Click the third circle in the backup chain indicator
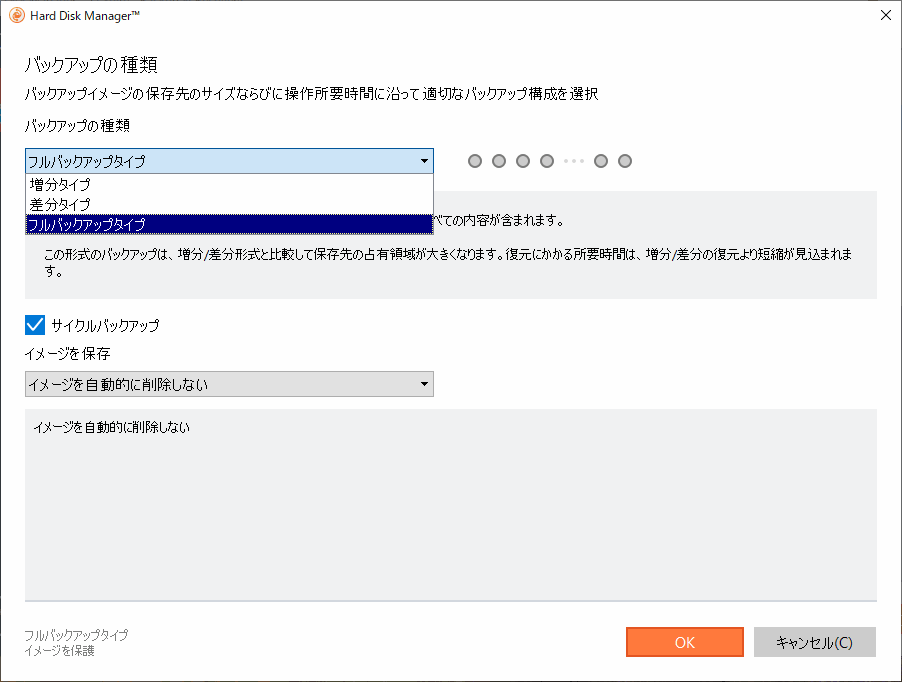This screenshot has height=682, width=902. 522,160
